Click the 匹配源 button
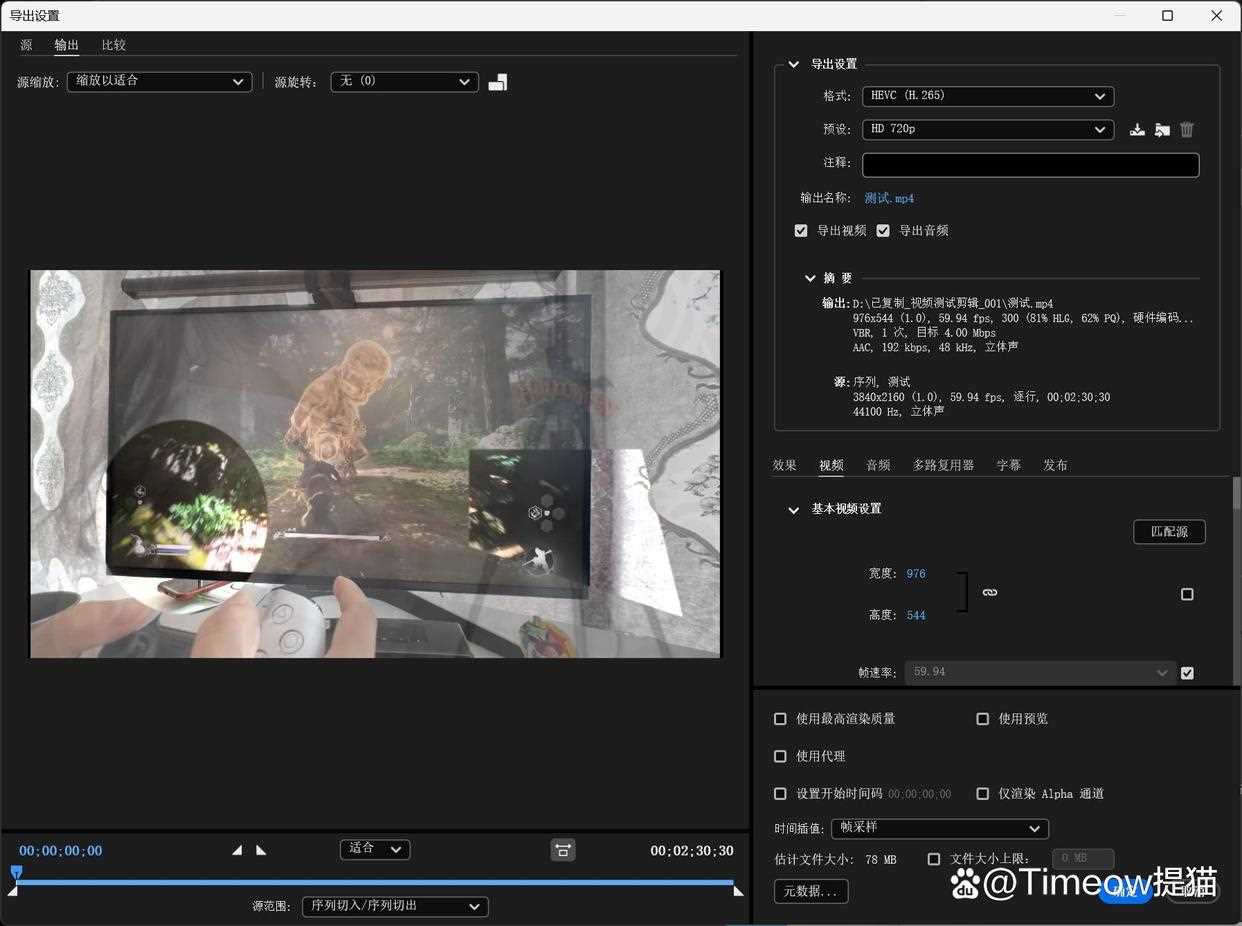The height and width of the screenshot is (926, 1242). [x=1169, y=532]
